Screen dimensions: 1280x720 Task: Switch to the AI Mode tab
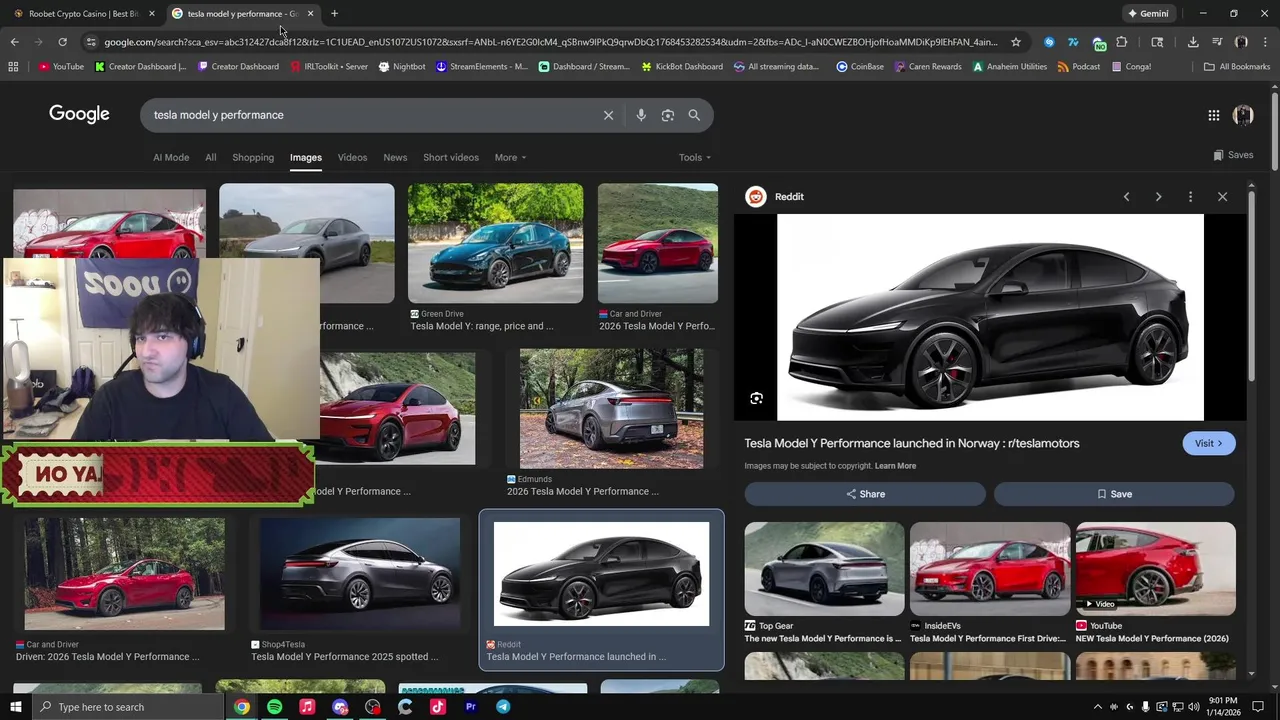(171, 157)
